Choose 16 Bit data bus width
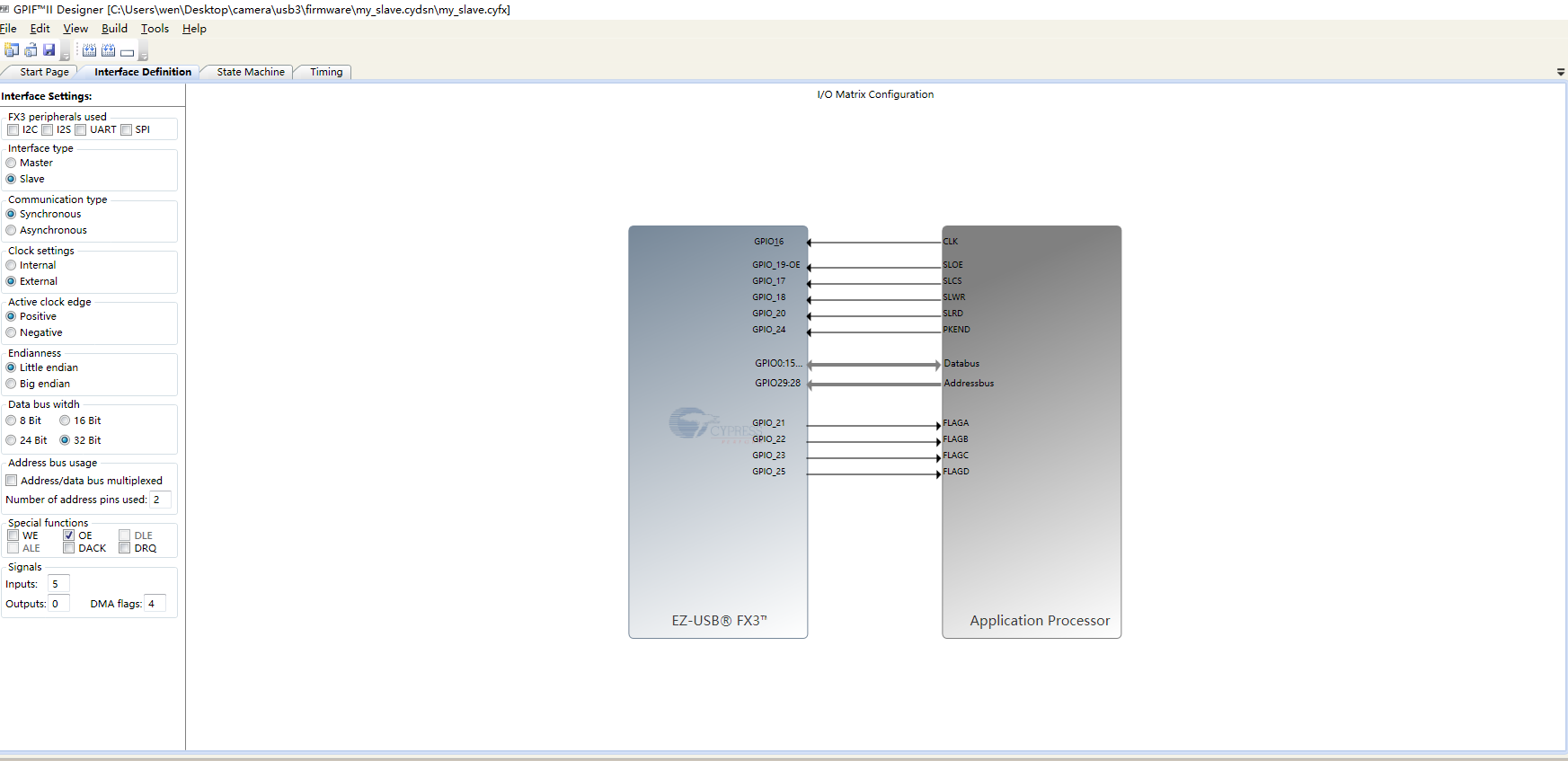1568x761 pixels. (x=65, y=421)
